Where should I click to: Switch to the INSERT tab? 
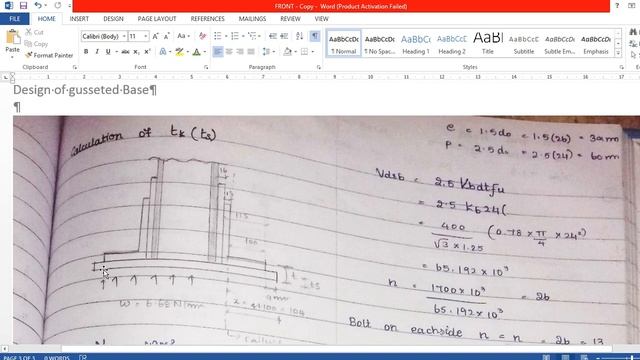click(x=79, y=19)
